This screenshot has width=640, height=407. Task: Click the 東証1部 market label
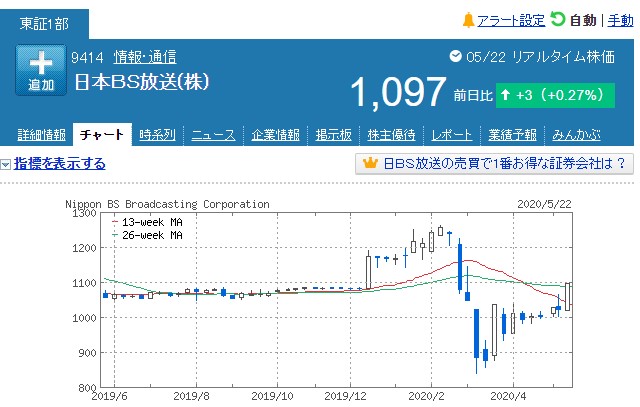[x=44, y=24]
